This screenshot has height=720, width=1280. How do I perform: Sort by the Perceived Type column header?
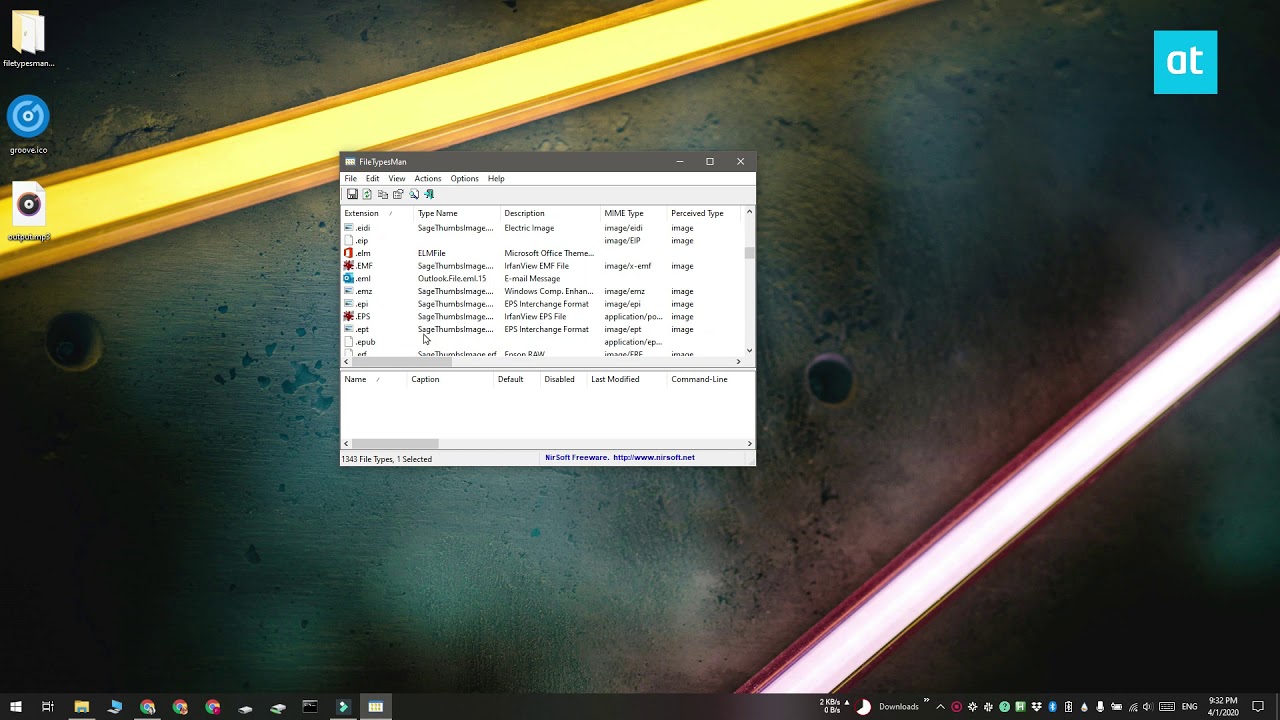tap(703, 213)
